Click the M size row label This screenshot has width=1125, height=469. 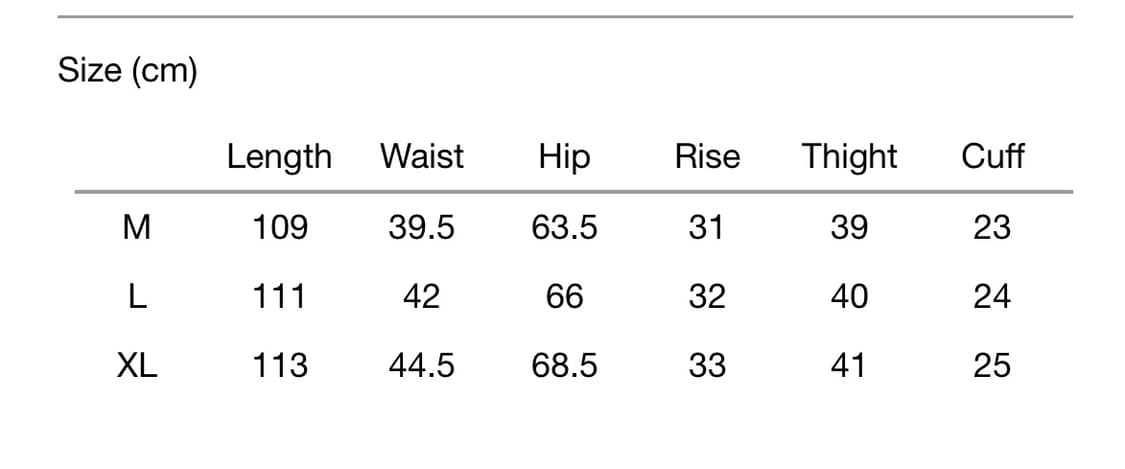[x=136, y=228]
